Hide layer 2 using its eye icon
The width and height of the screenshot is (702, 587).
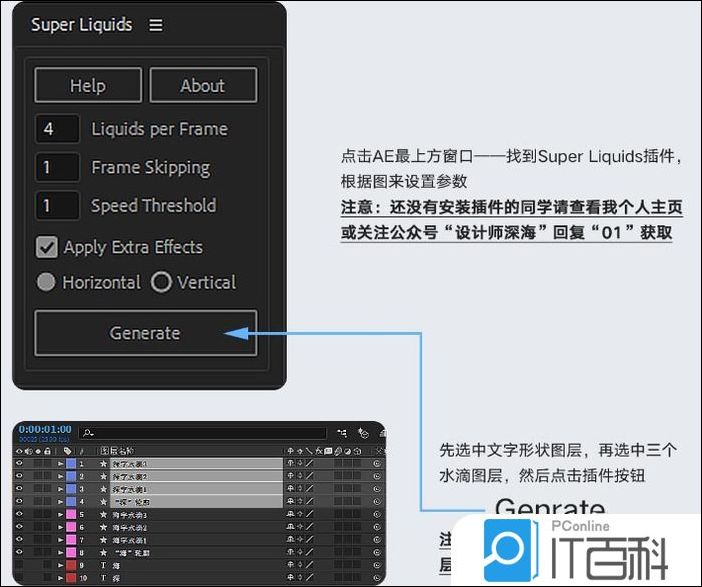[19, 476]
